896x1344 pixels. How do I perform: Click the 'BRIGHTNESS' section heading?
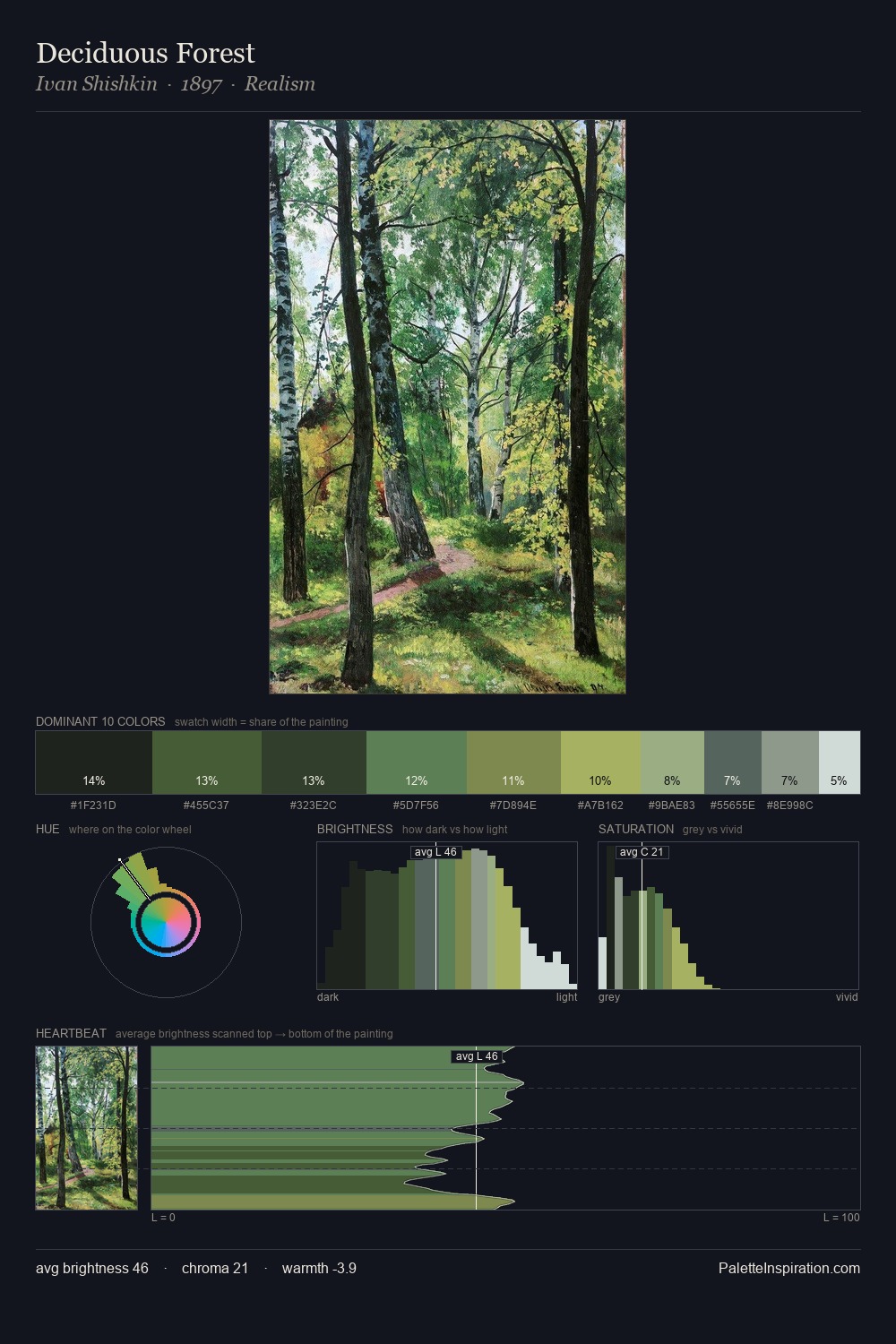click(355, 829)
